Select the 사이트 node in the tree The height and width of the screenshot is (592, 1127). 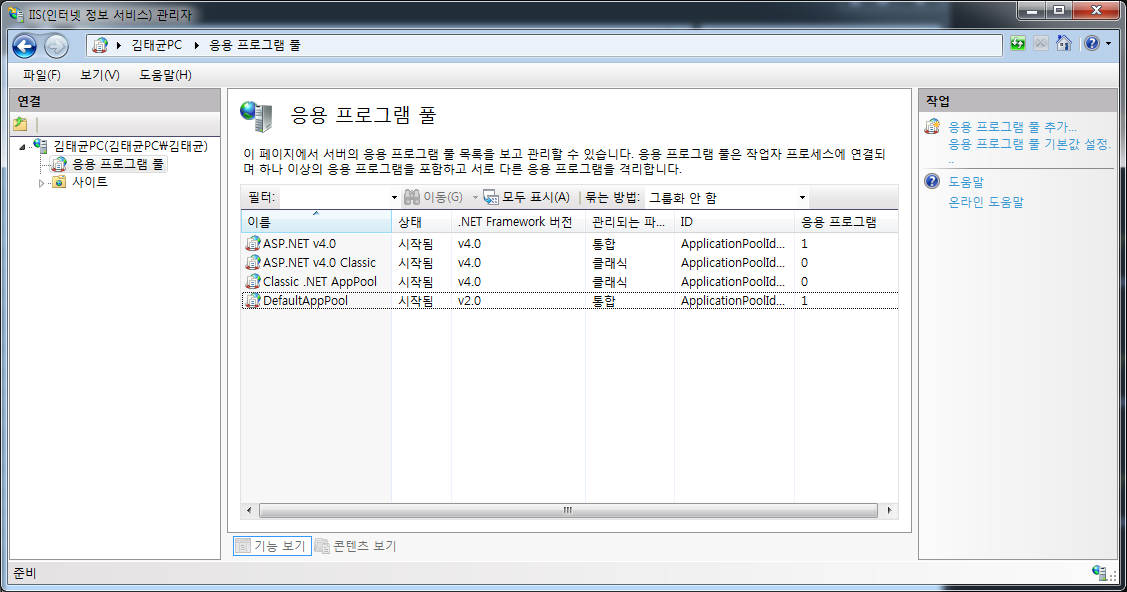coord(90,182)
